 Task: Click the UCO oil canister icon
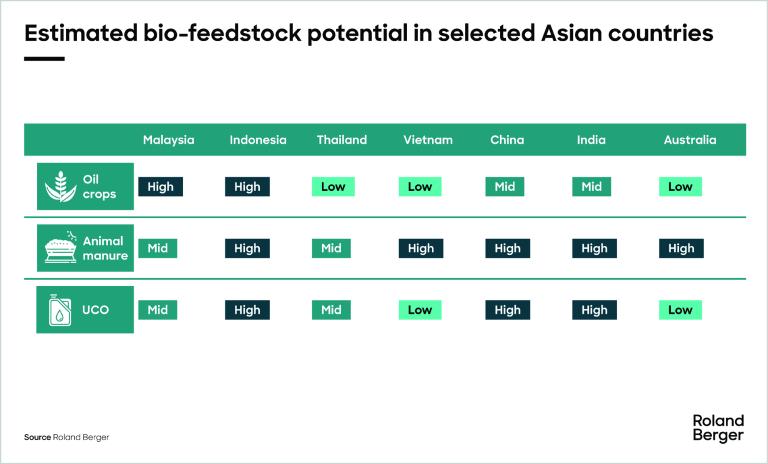pos(57,310)
